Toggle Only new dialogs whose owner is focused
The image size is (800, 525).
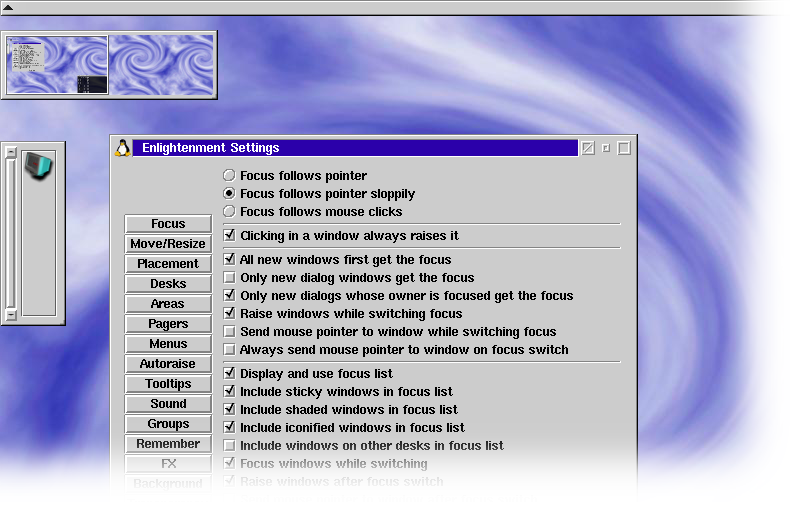pyautogui.click(x=230, y=295)
